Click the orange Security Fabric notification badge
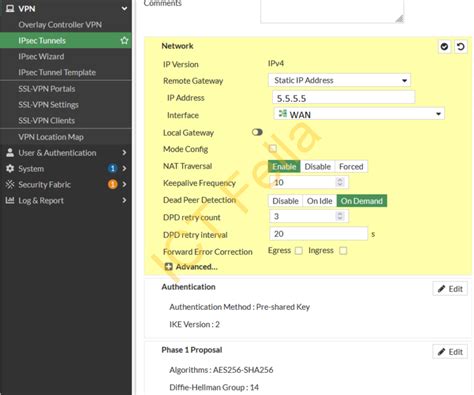 point(113,184)
